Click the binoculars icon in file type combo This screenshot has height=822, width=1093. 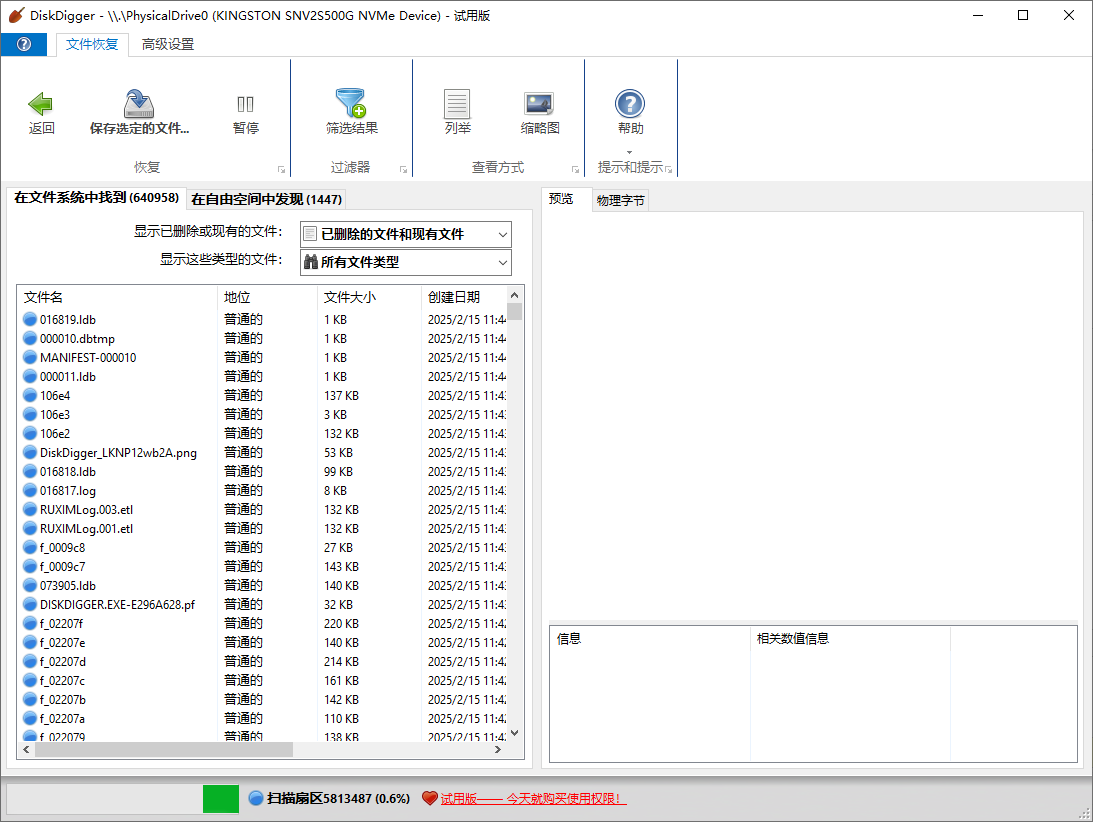coord(311,262)
